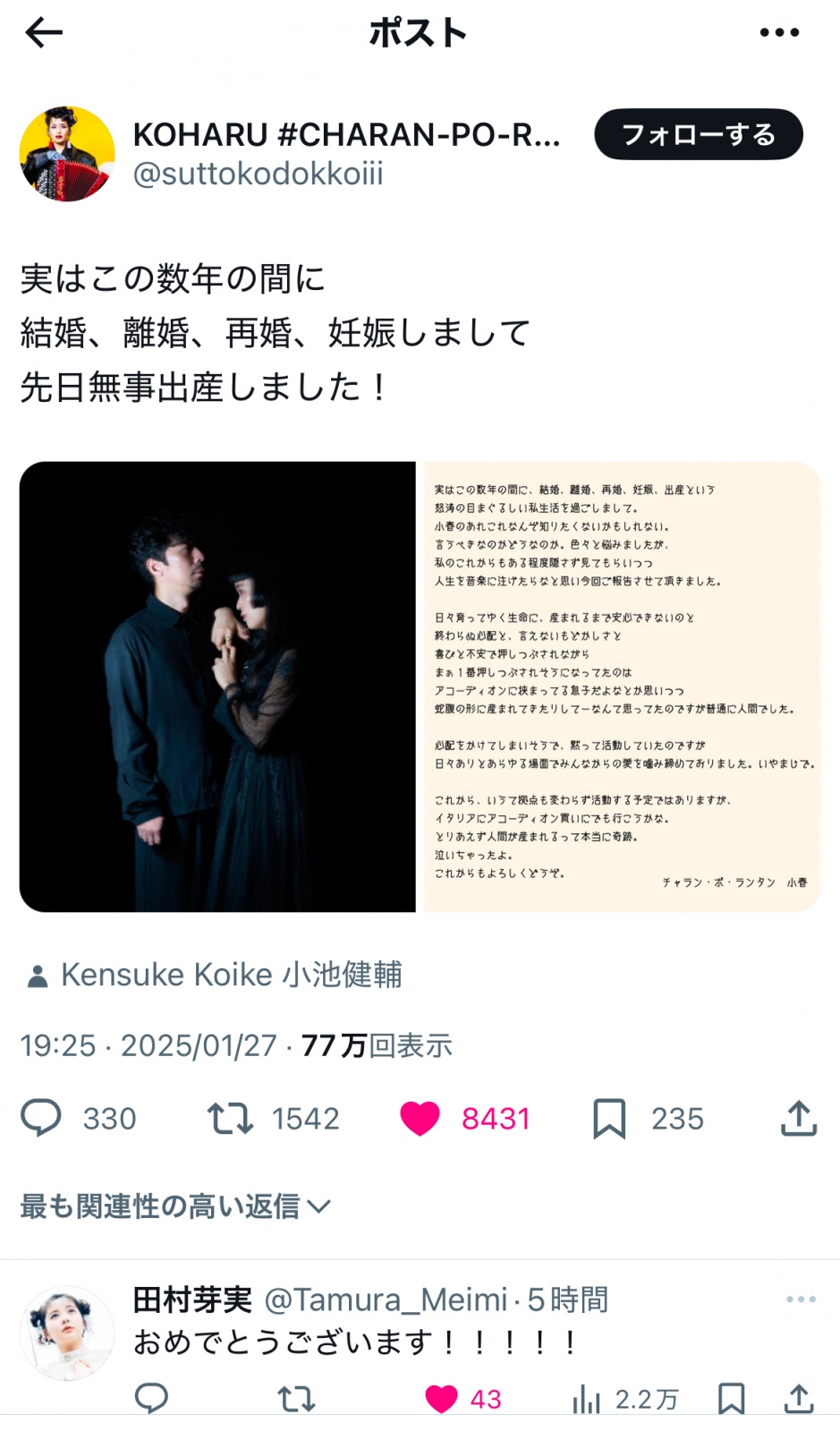Go back using the left arrow
840x1432 pixels.
click(x=44, y=33)
